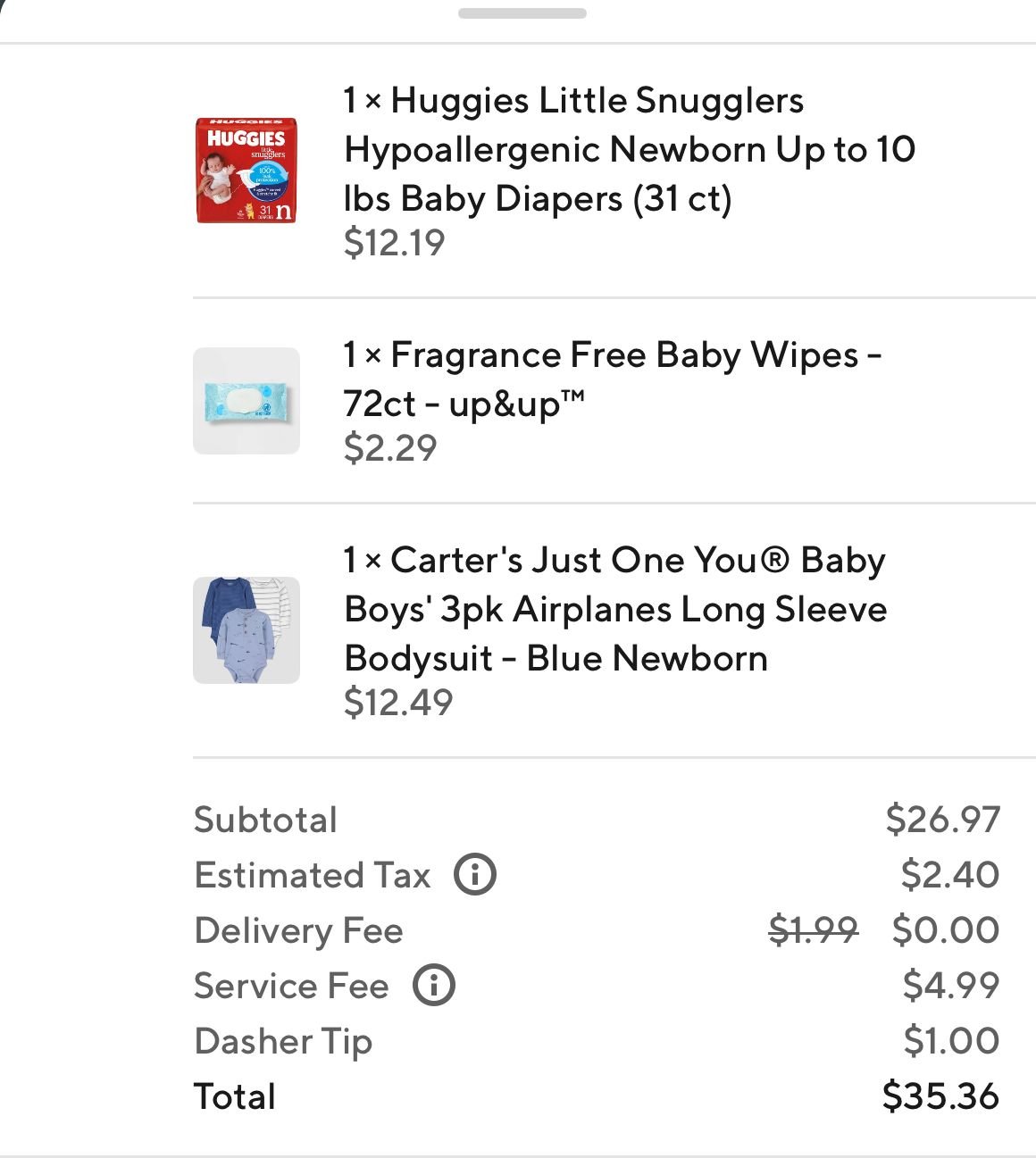Tap the Delivery Fee label
The width and height of the screenshot is (1036, 1158).
(x=298, y=930)
